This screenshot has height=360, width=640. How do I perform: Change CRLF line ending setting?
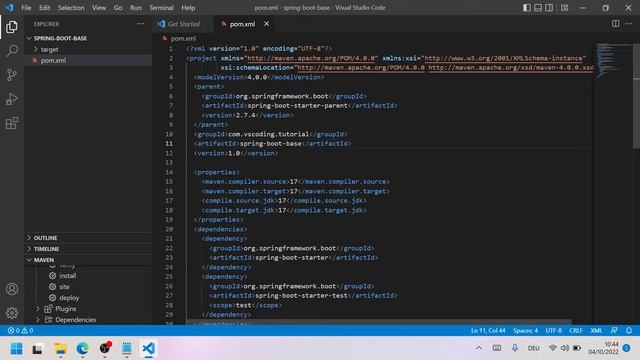click(576, 331)
